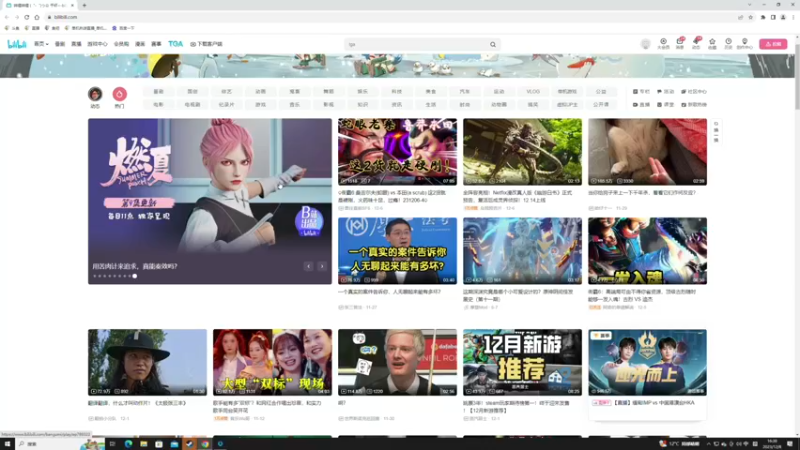Select 纪录片 category chip

(x=227, y=105)
